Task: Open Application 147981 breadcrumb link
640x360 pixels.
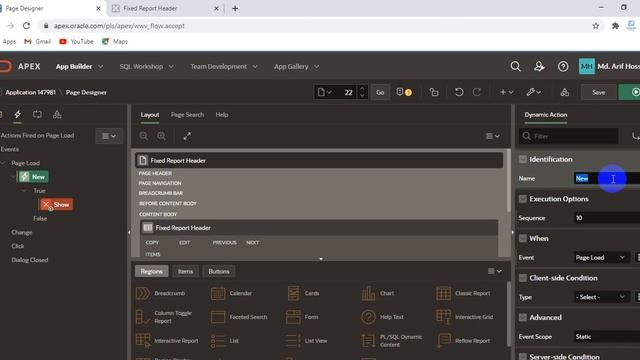Action: tap(31, 92)
